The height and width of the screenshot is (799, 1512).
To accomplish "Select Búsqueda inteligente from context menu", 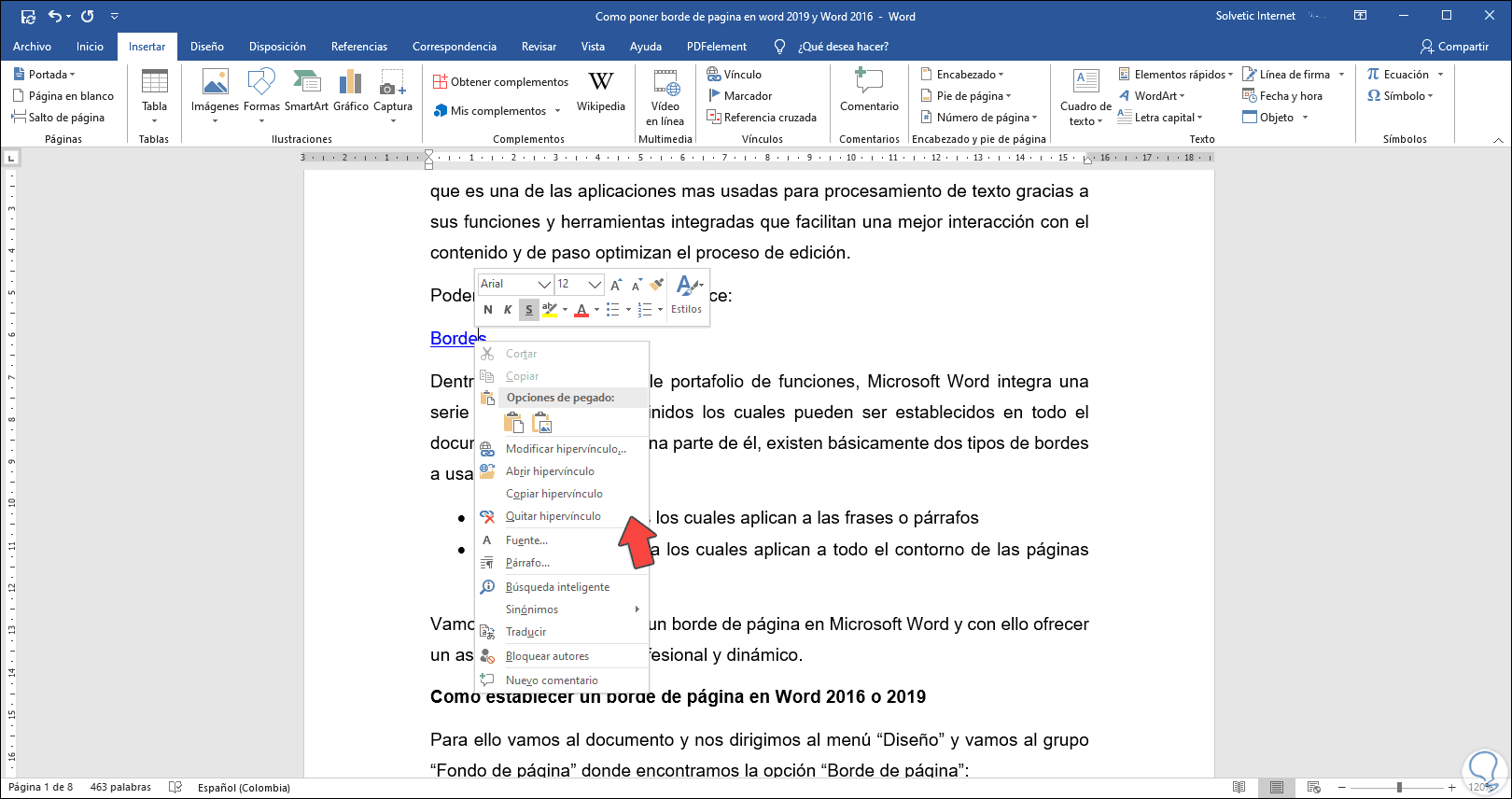I will click(x=562, y=587).
